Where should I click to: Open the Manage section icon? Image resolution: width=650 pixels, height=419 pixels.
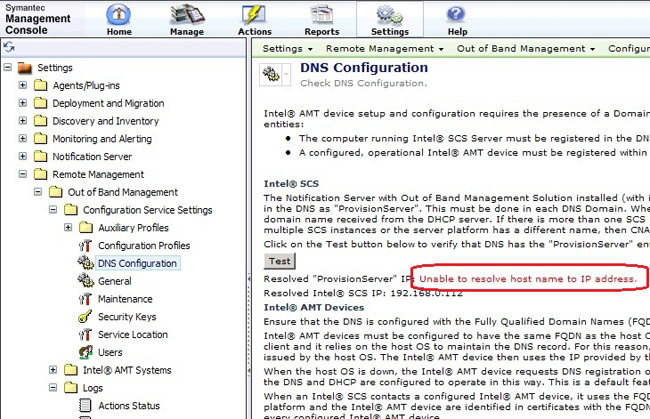coord(187,14)
